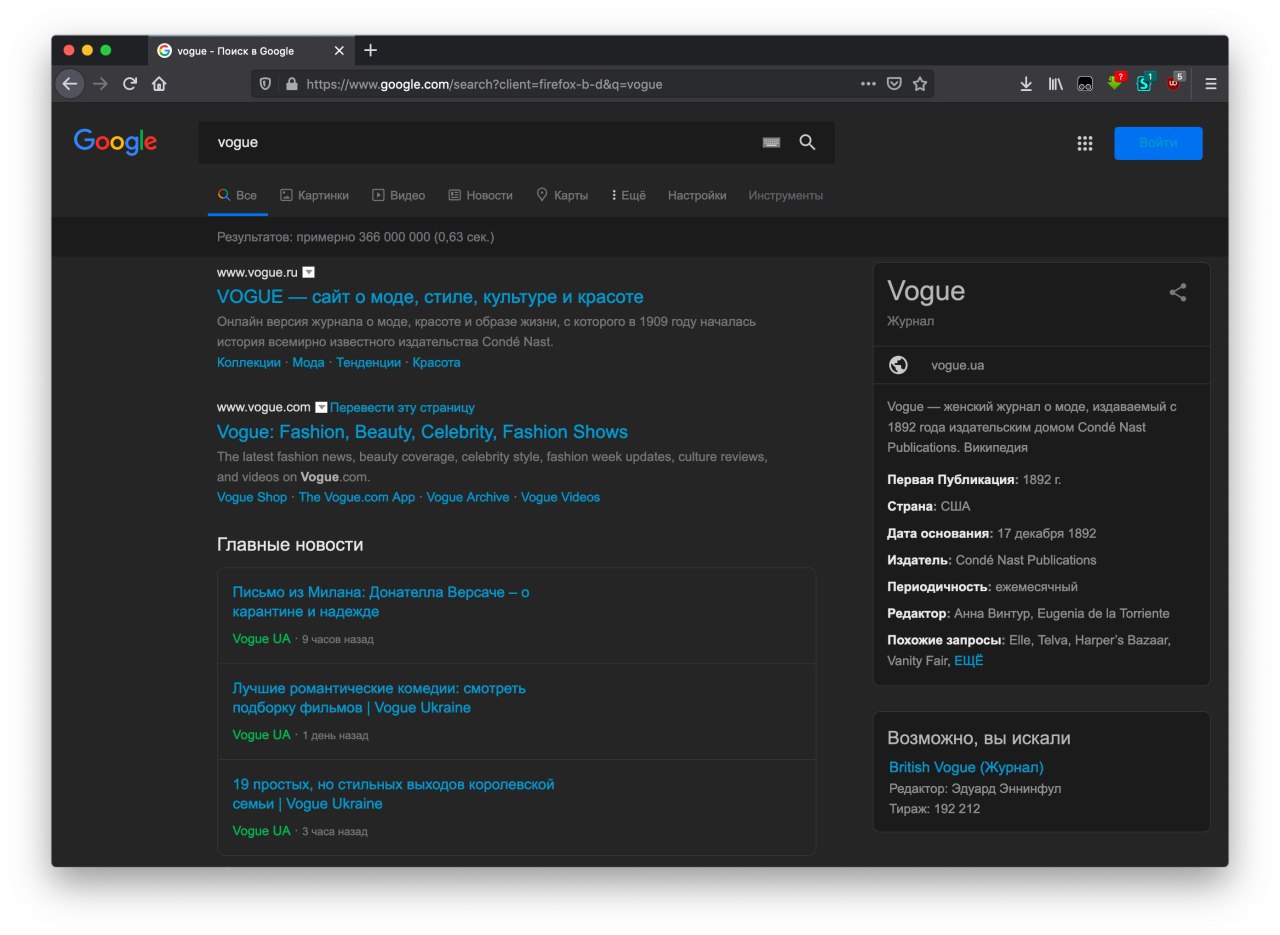
Task: Show site security info via padlock icon
Action: coord(292,84)
